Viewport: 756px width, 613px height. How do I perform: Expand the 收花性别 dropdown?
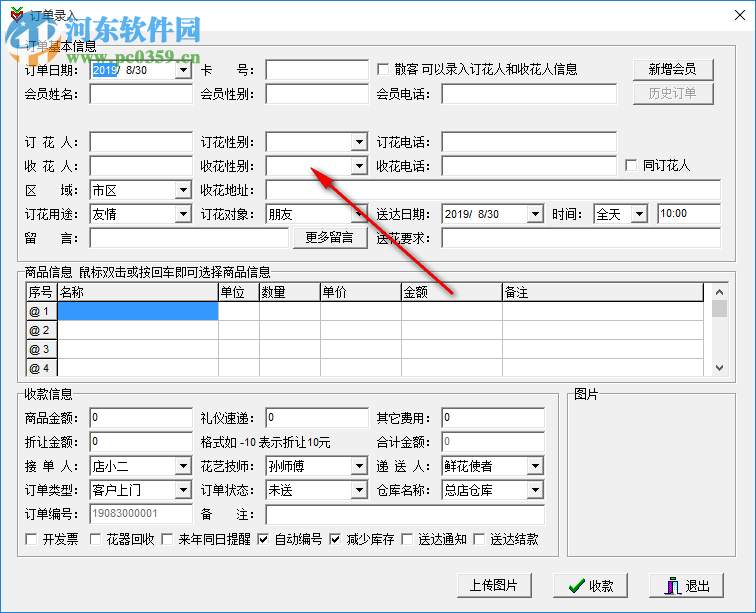point(359,166)
